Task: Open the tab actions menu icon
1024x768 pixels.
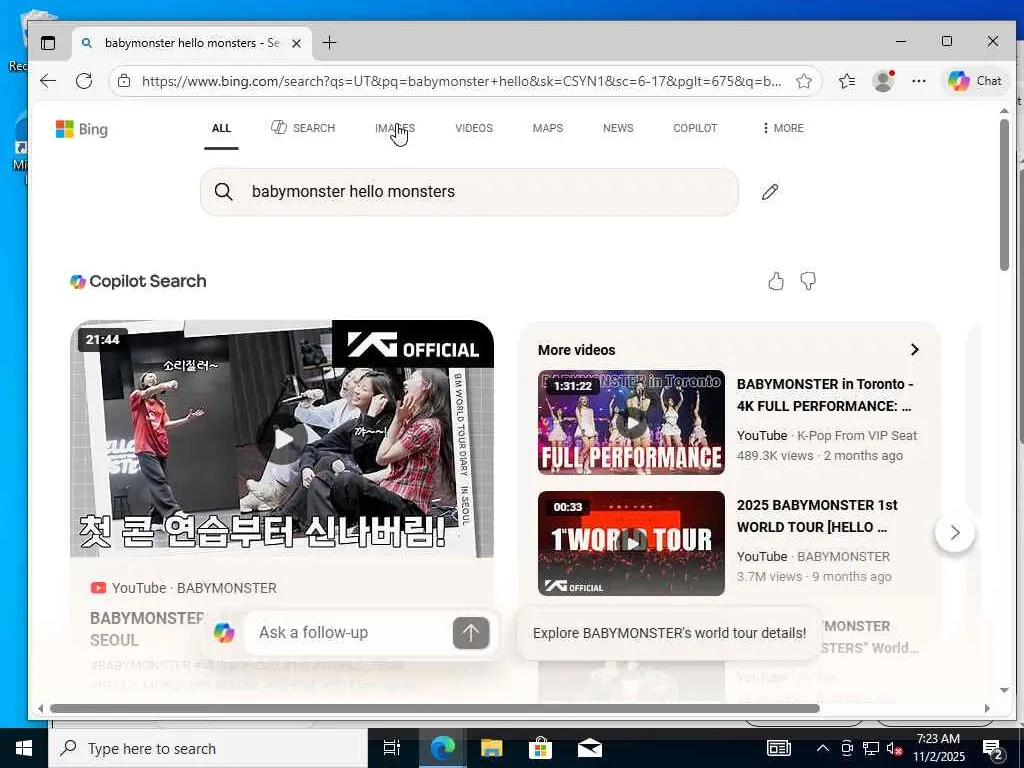Action: tap(48, 43)
